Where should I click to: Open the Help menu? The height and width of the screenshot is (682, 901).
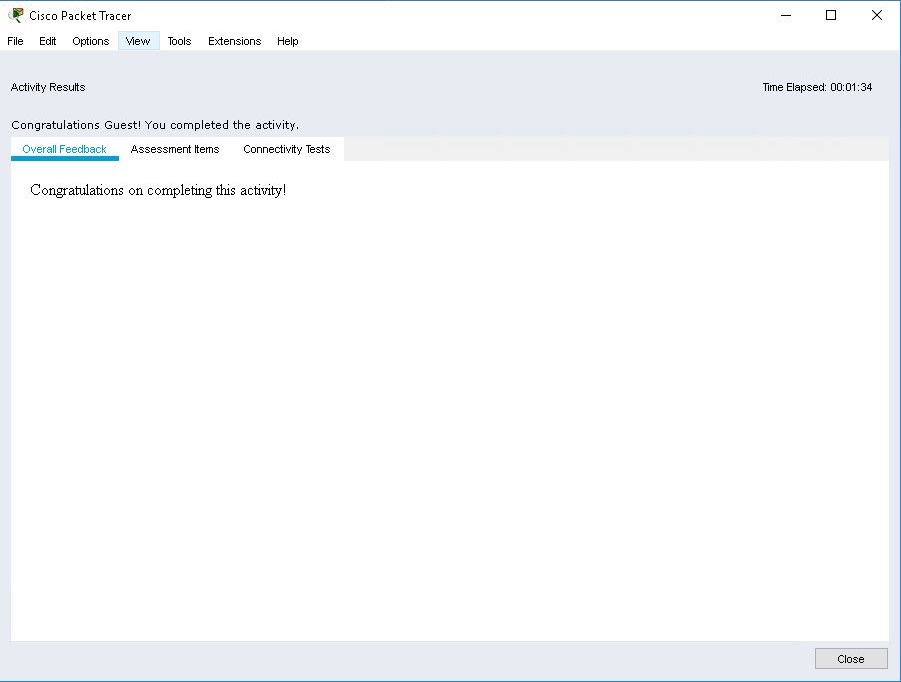[x=287, y=41]
